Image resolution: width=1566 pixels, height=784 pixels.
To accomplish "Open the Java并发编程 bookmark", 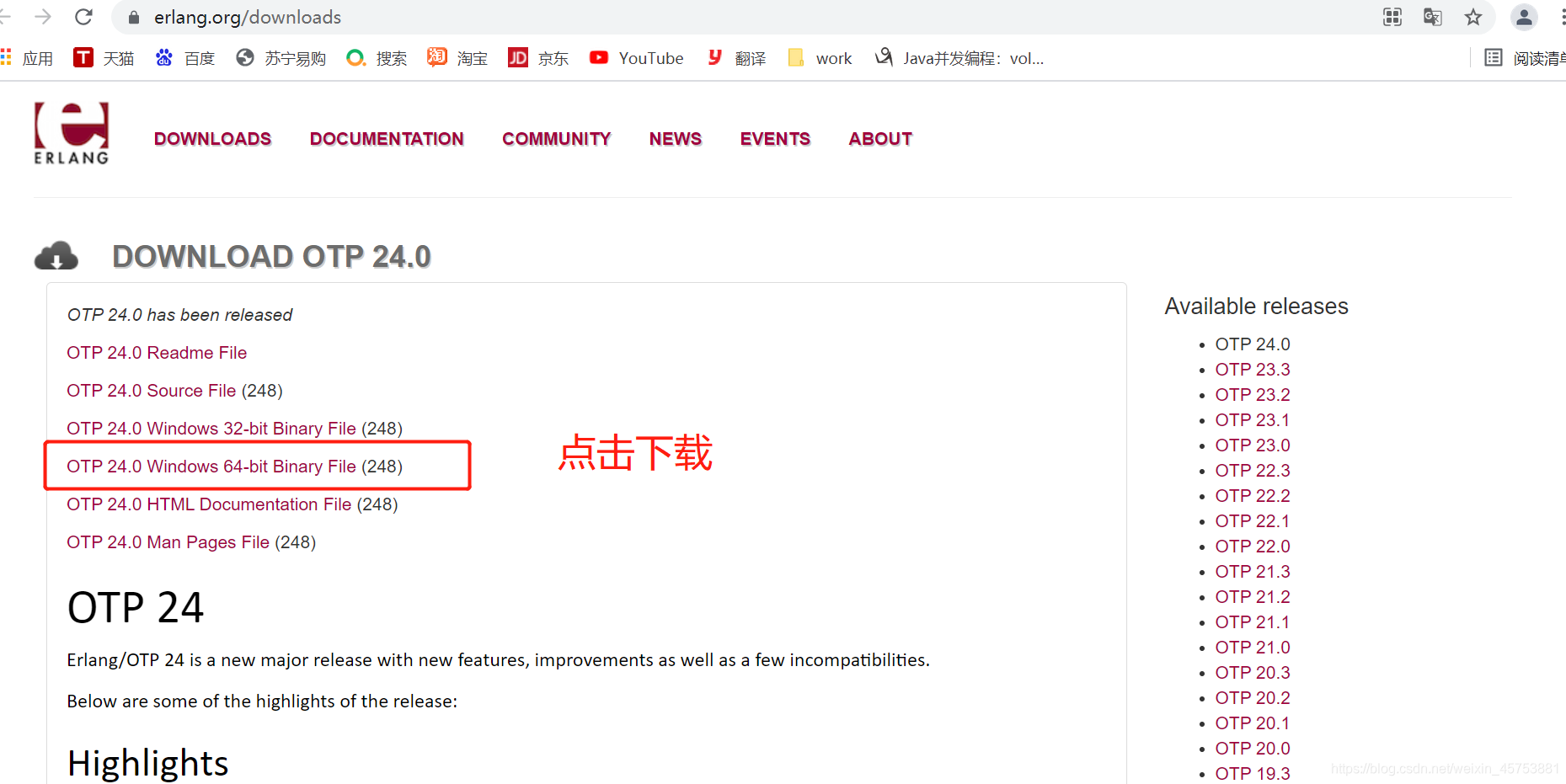I will coord(959,58).
